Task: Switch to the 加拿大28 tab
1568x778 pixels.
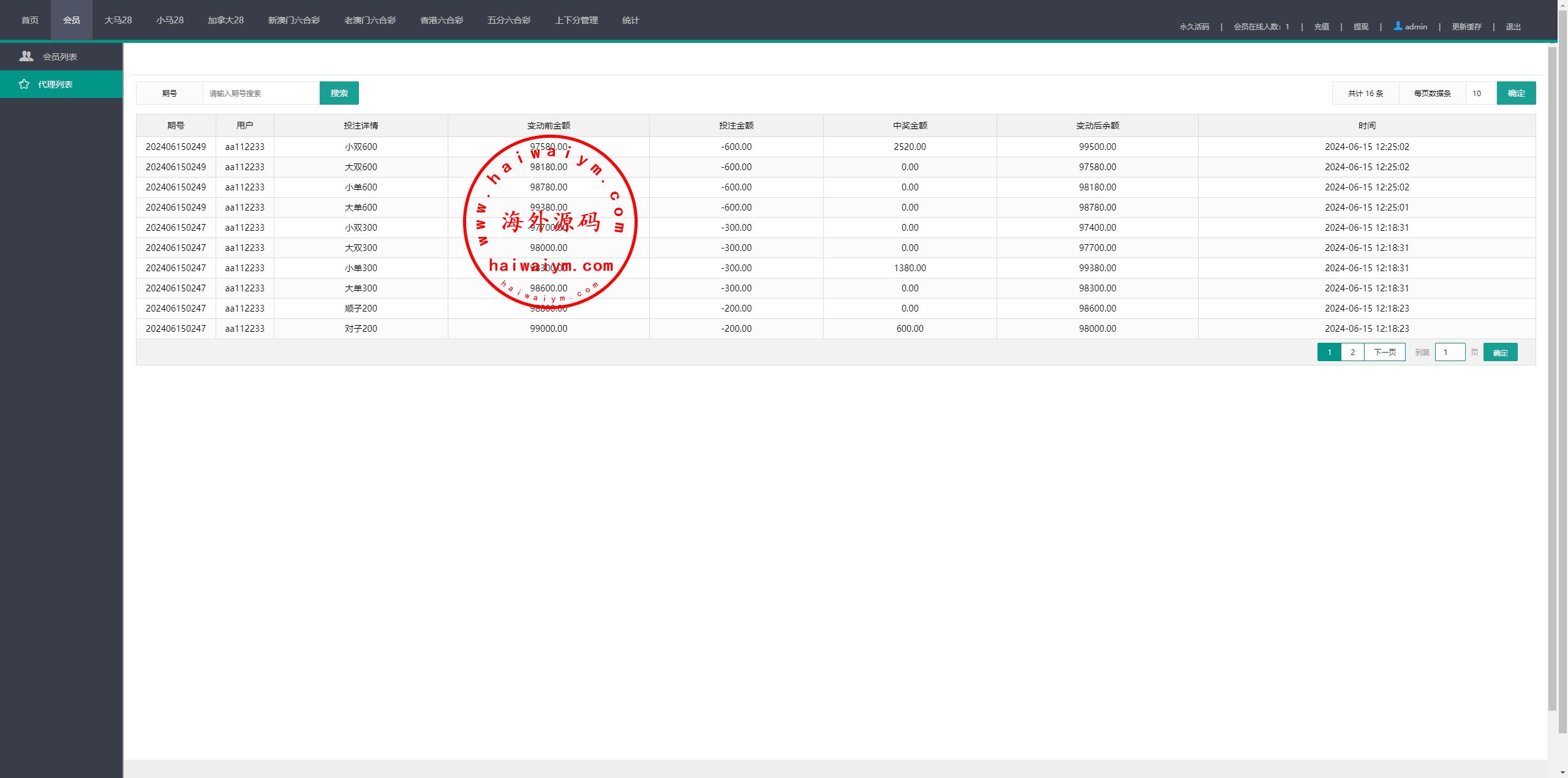Action: tap(225, 20)
